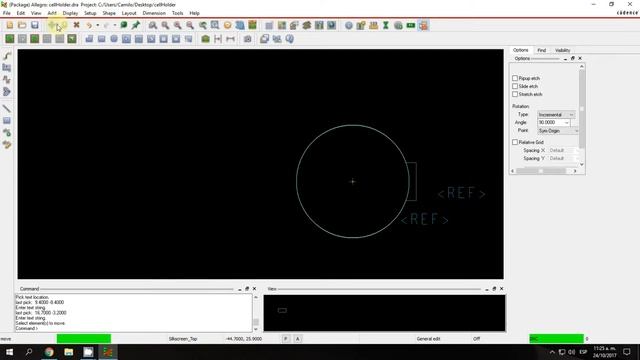Click the highlighted red icon ending top toolbar
Viewport: 640px width, 360px height.
423,25
